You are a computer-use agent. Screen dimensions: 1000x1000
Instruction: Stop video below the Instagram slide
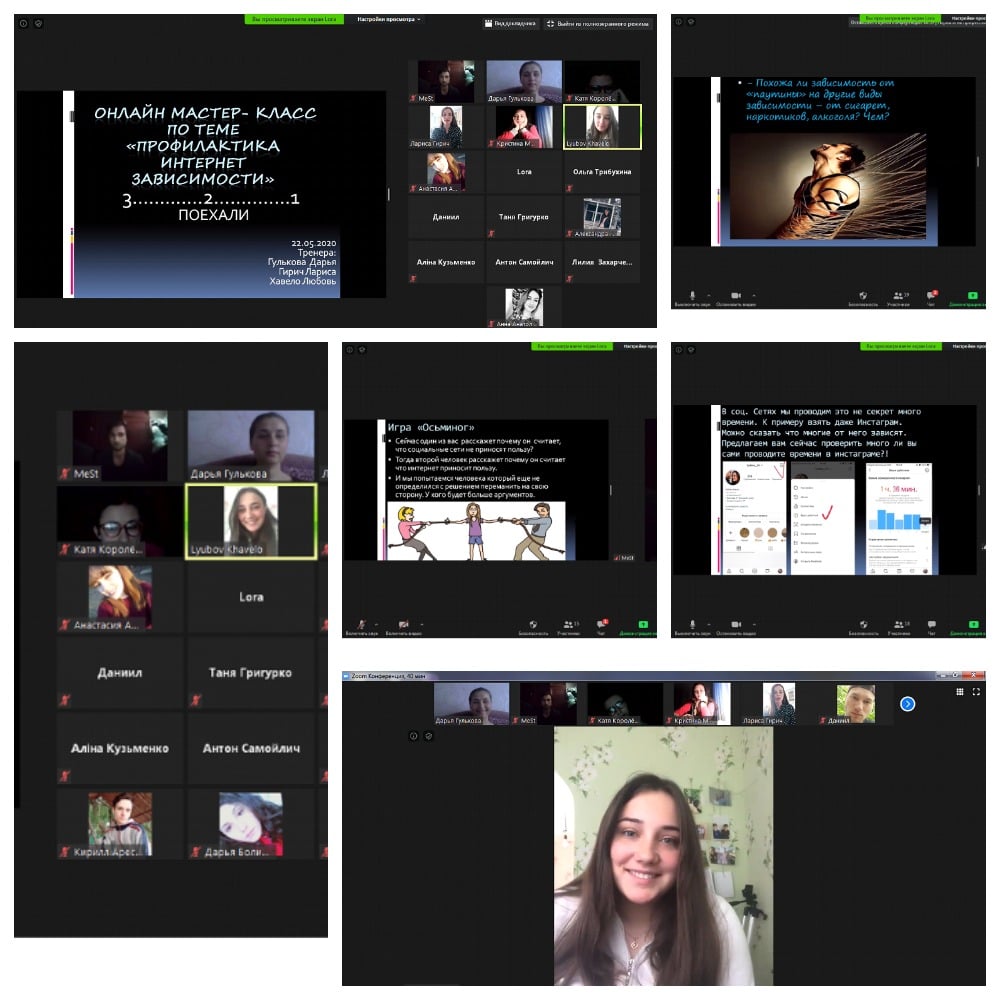coord(735,624)
